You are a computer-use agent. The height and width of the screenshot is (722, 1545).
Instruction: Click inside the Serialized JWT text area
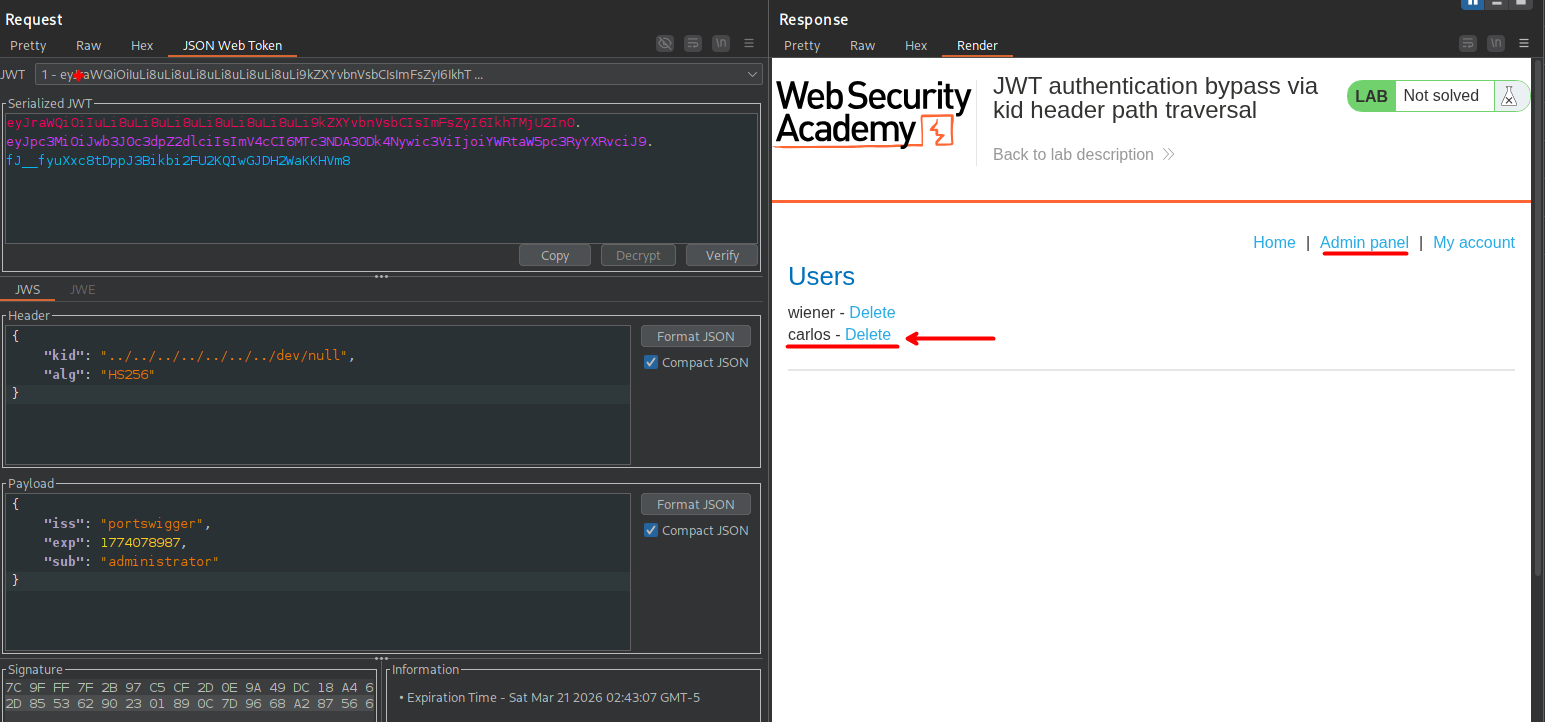pos(380,200)
